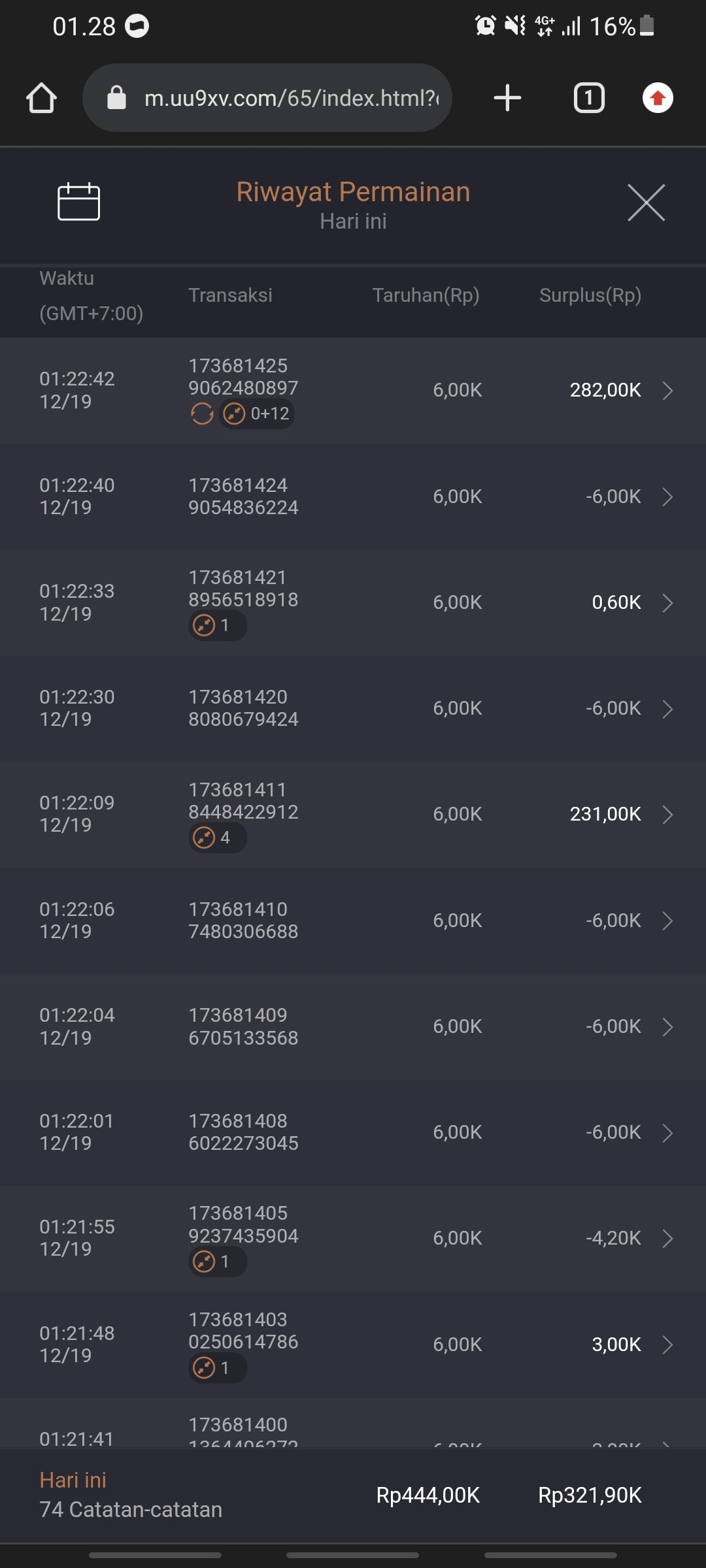
Task: Tap the red upload arrow browser icon
Action: pyautogui.click(x=658, y=98)
